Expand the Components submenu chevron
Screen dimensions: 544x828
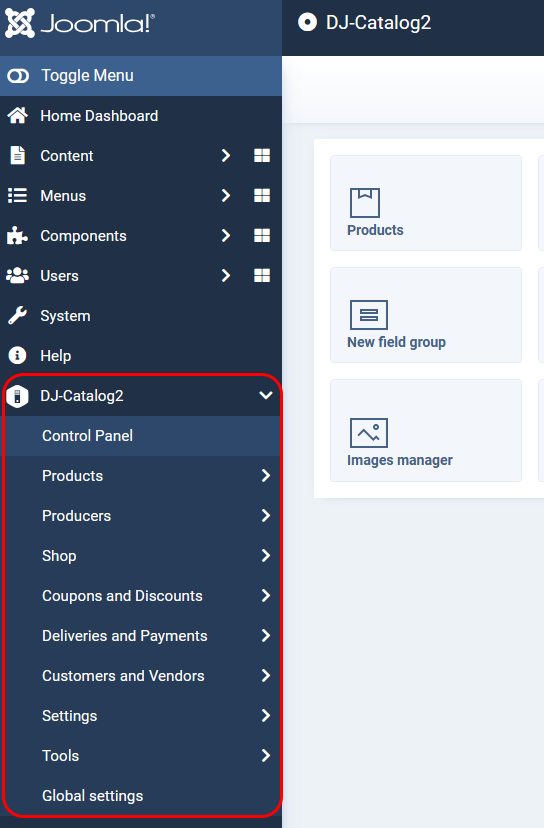click(x=226, y=236)
